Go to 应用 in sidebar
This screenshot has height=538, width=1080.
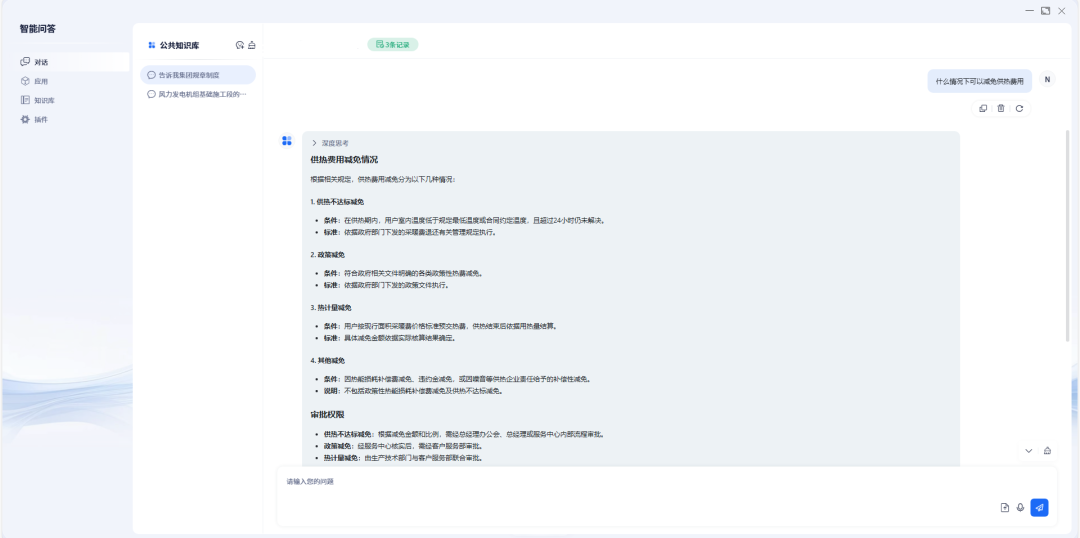(41, 81)
